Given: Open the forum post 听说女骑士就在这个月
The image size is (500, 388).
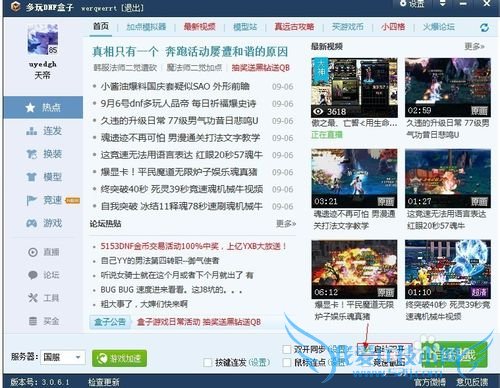Looking at the screenshot, I should point(177,275).
